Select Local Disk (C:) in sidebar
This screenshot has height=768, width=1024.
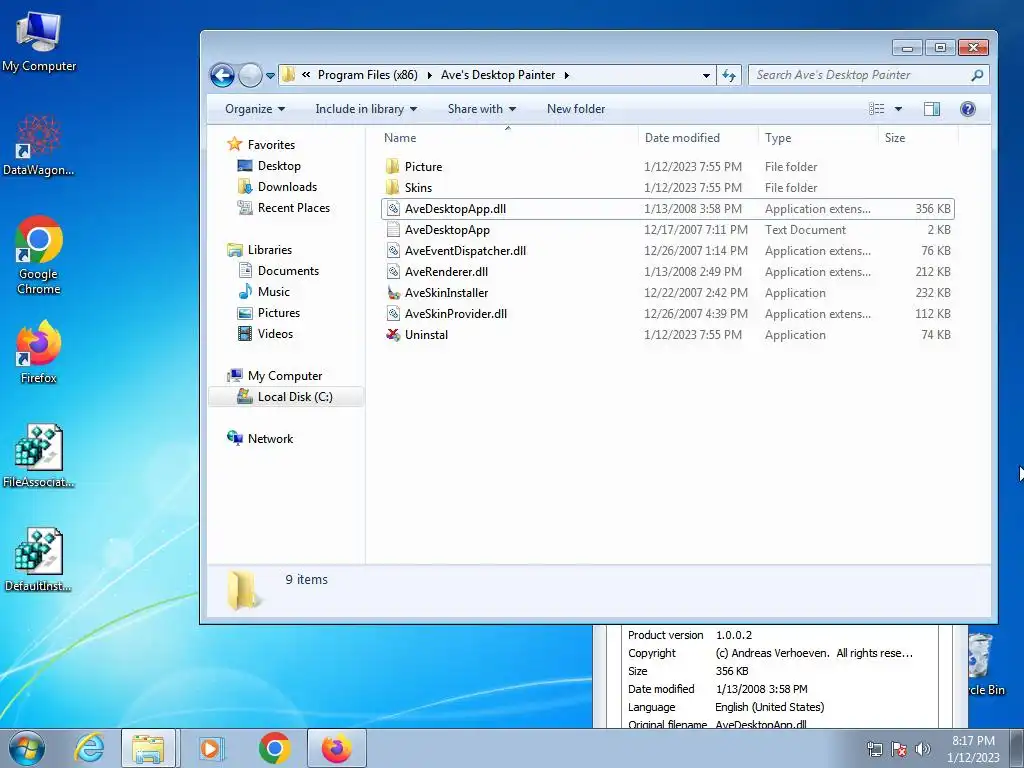[x=286, y=396]
